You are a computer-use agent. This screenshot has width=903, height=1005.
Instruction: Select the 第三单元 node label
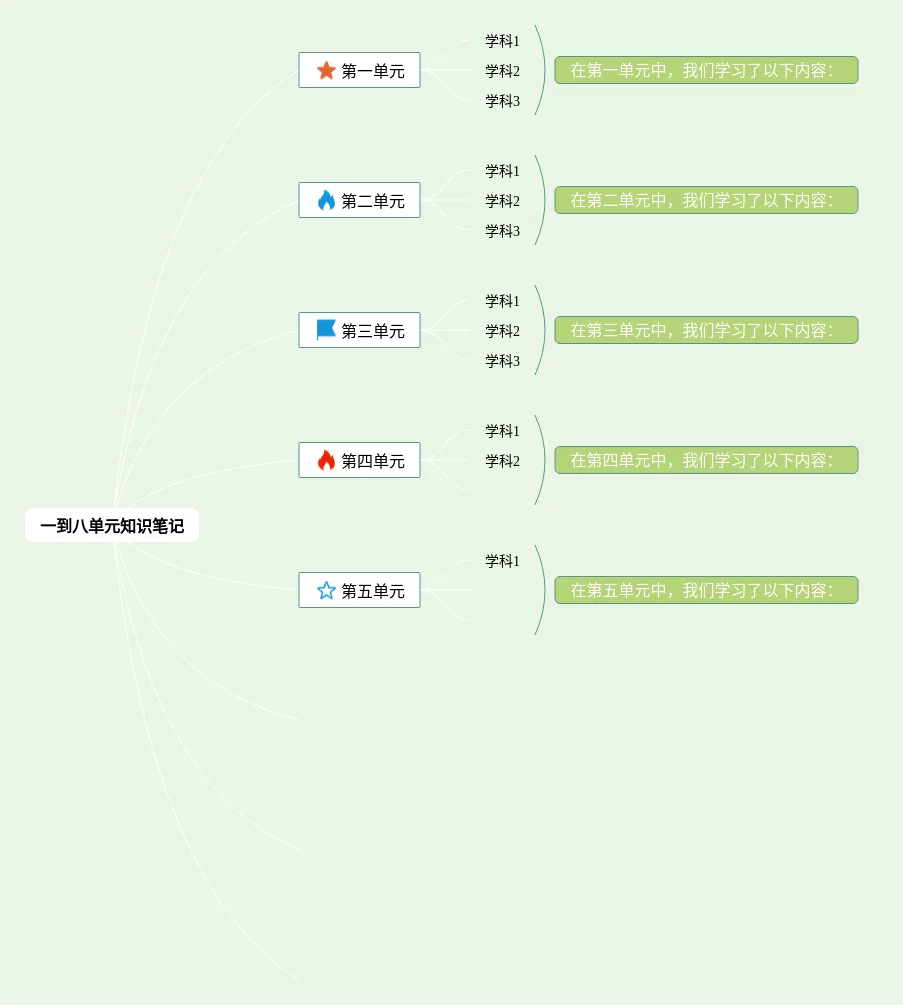pyautogui.click(x=373, y=331)
